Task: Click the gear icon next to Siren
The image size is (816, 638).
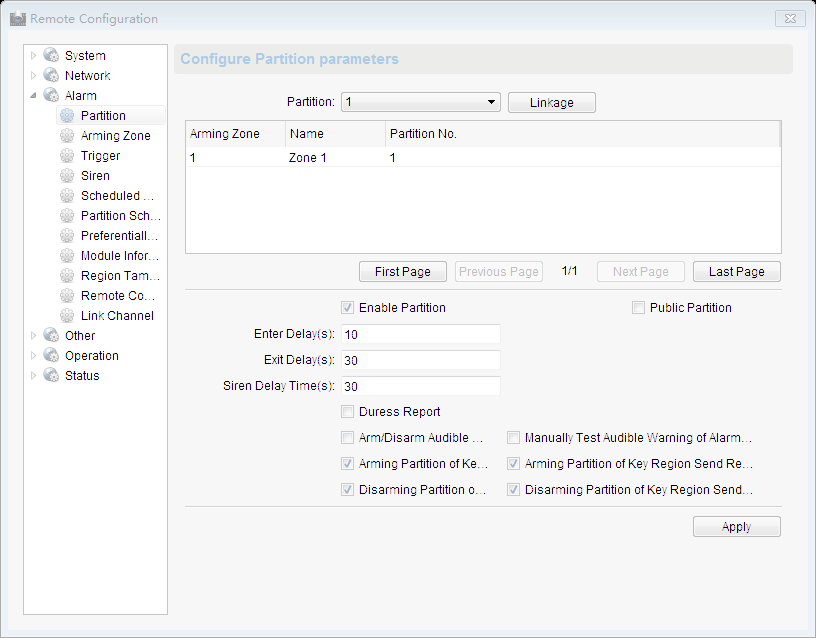Action: [67, 175]
